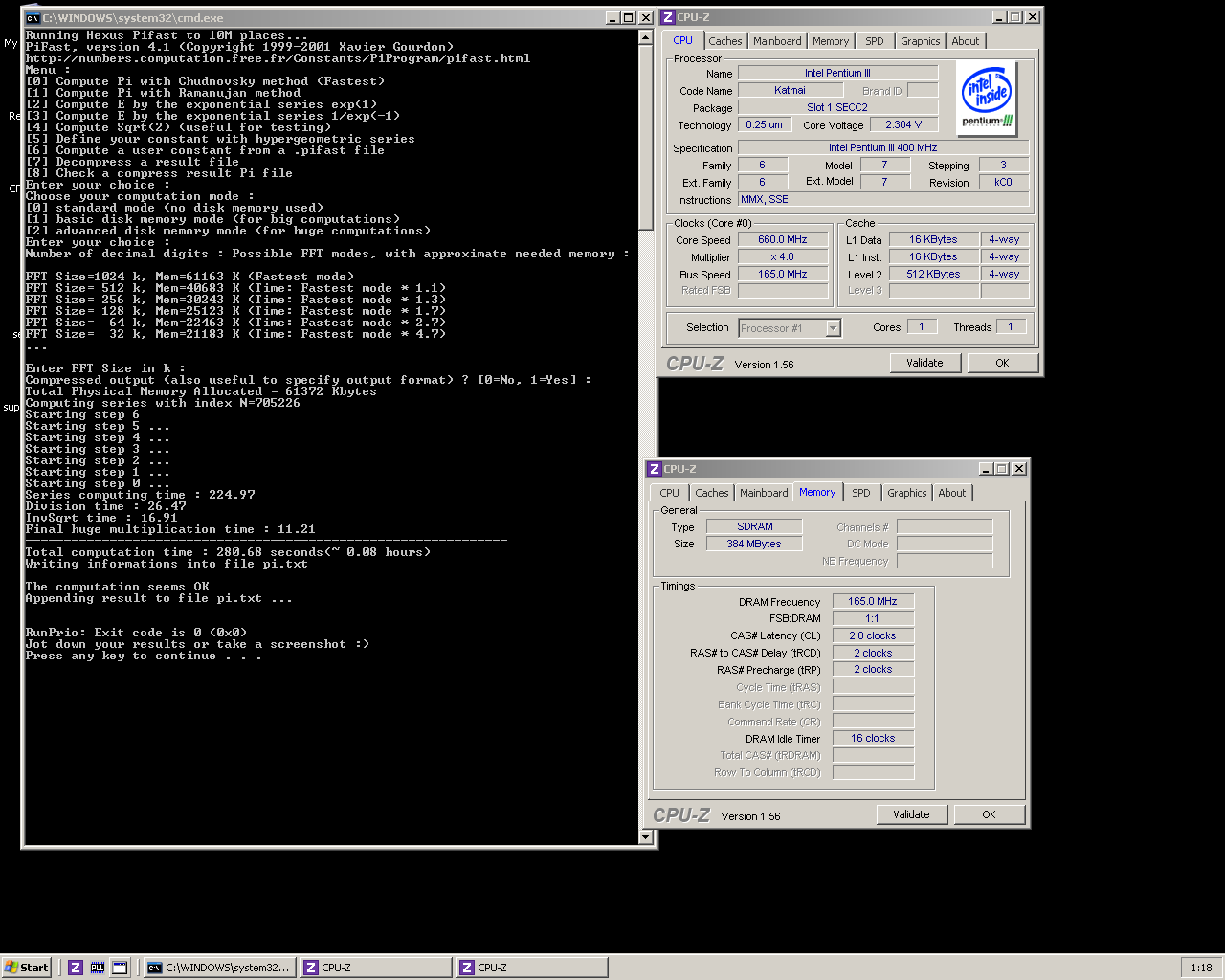This screenshot has height=980, width=1225.
Task: Click the Threads count field showing 1
Action: [1011, 326]
